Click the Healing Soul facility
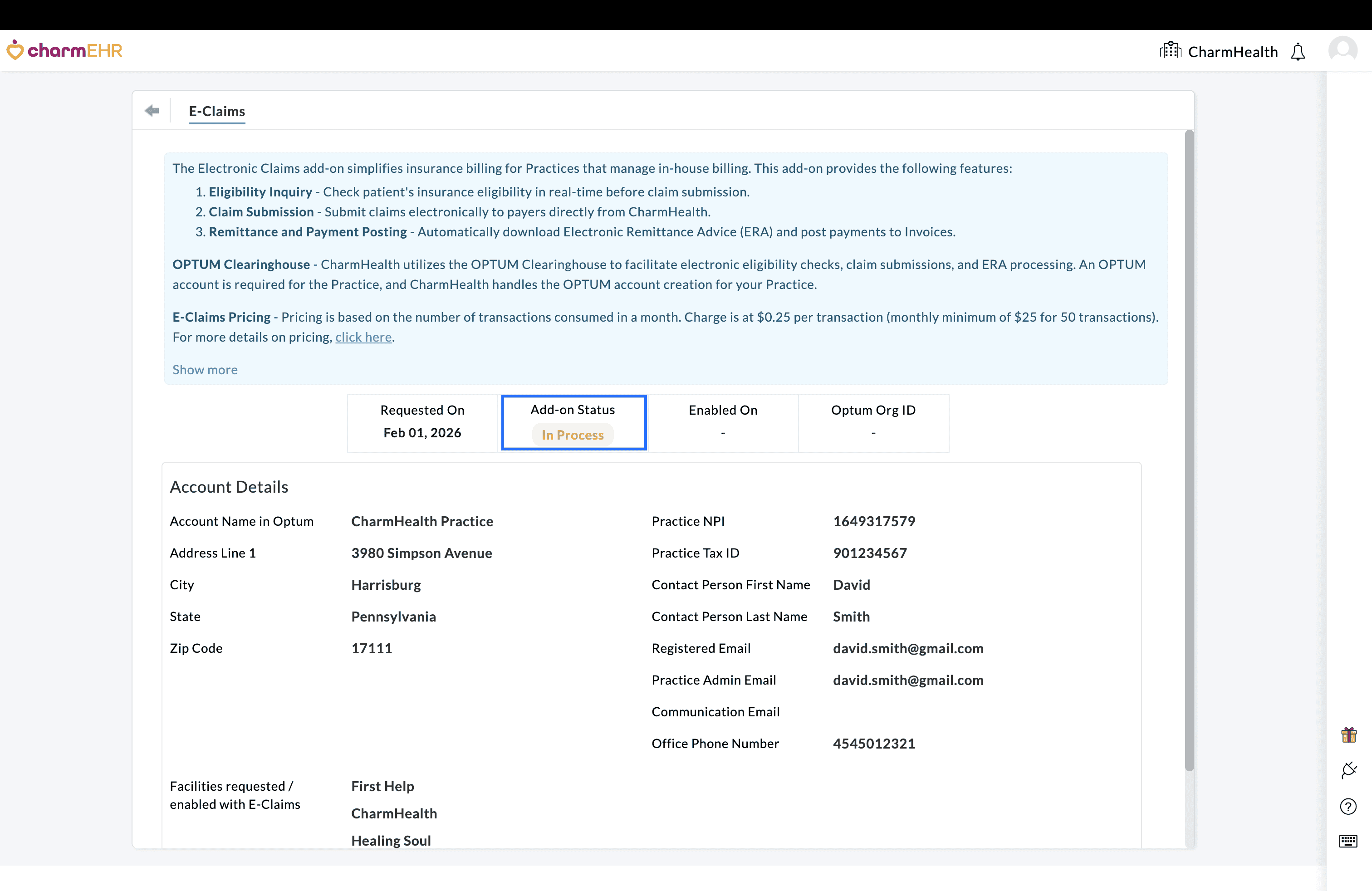Image resolution: width=1372 pixels, height=891 pixels. [x=391, y=840]
